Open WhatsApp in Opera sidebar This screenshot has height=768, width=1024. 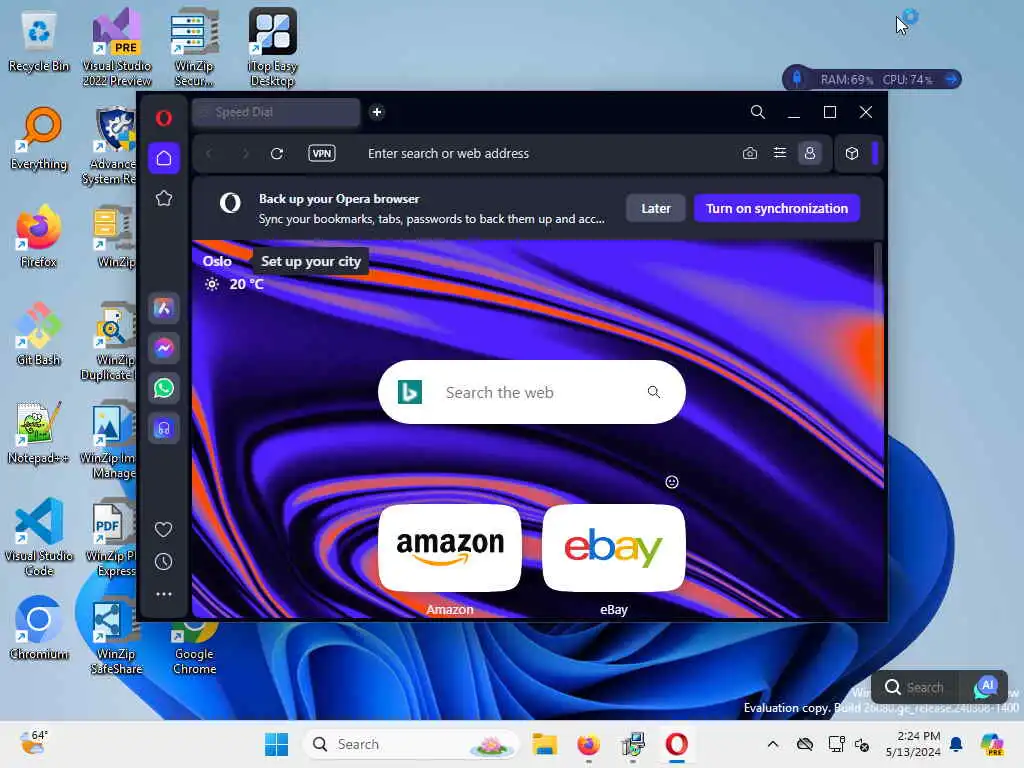(163, 389)
